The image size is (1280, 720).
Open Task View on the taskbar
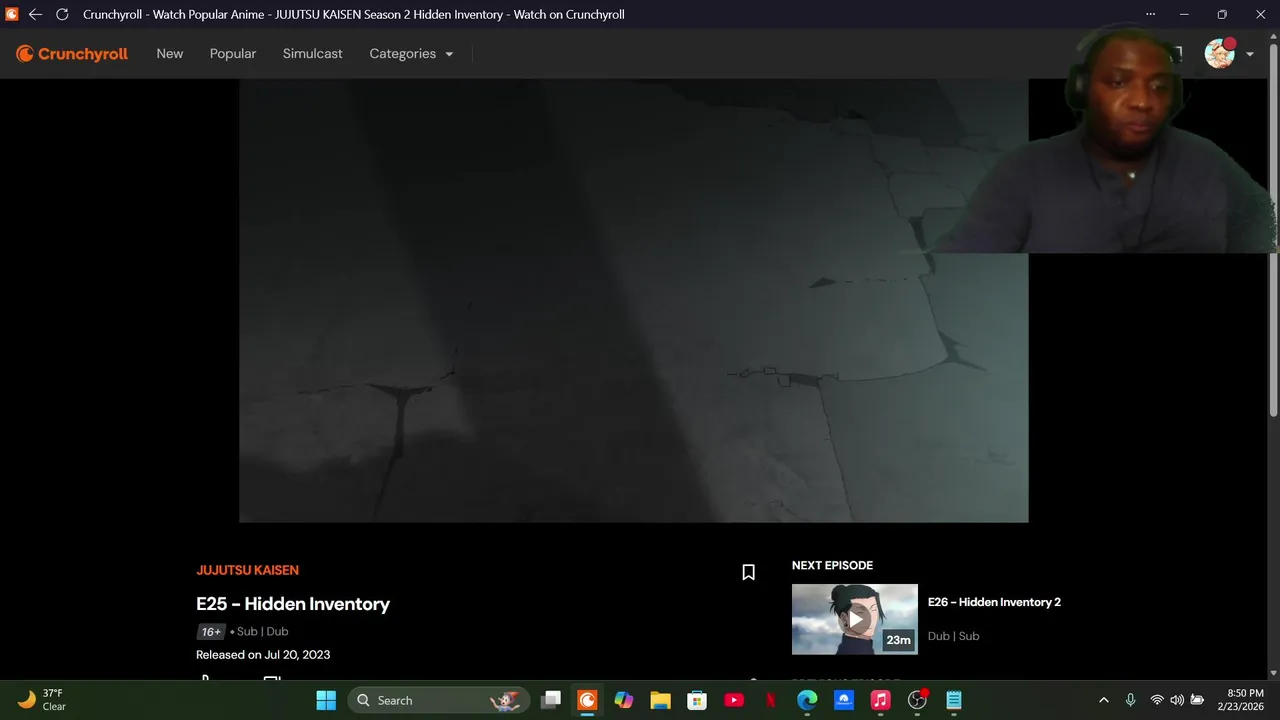(551, 700)
